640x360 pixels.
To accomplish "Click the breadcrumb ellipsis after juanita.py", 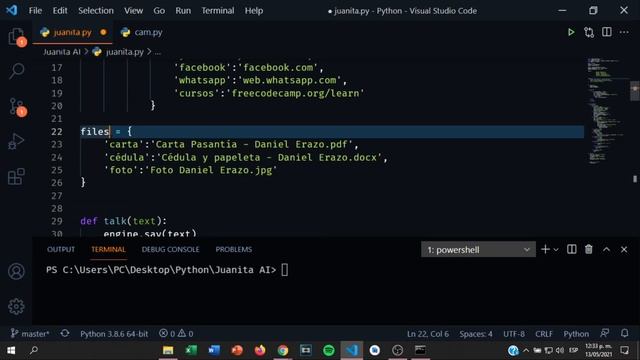I will 158,52.
